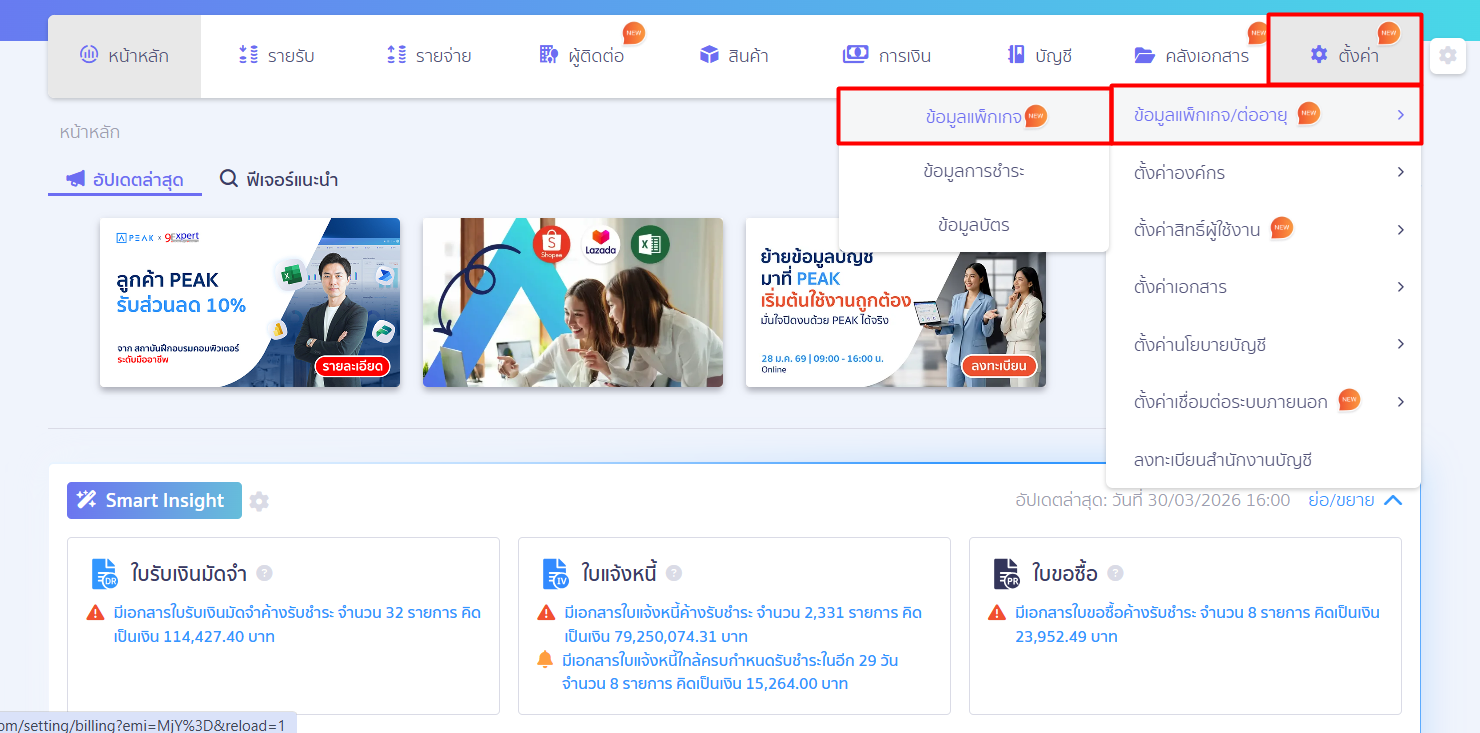Click the banknote icon of การเงิน

point(855,55)
